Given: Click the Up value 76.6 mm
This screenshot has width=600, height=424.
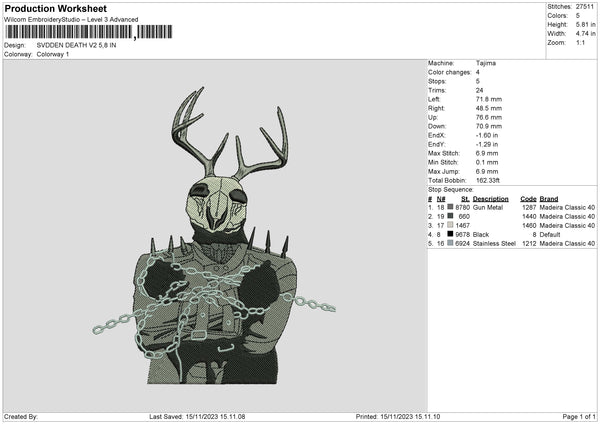Looking at the screenshot, I should tap(489, 117).
